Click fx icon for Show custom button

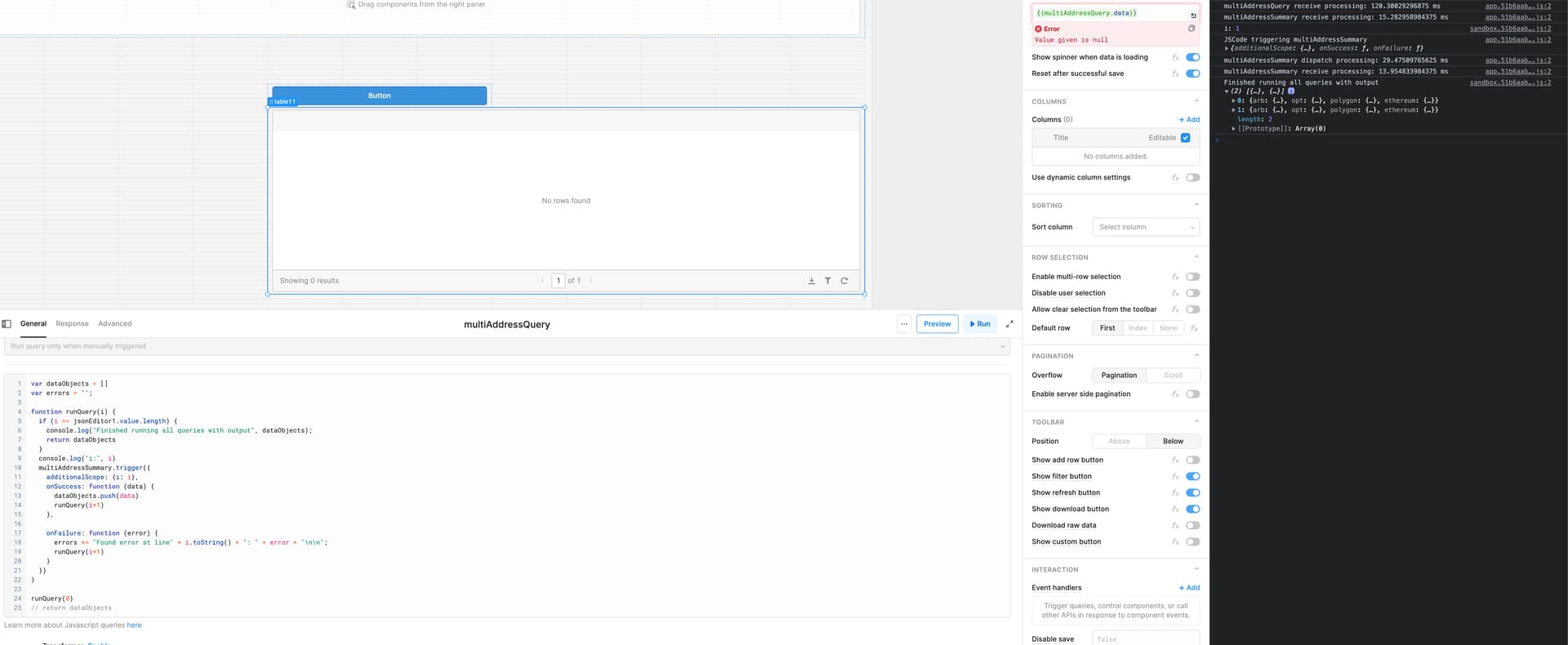[1175, 542]
